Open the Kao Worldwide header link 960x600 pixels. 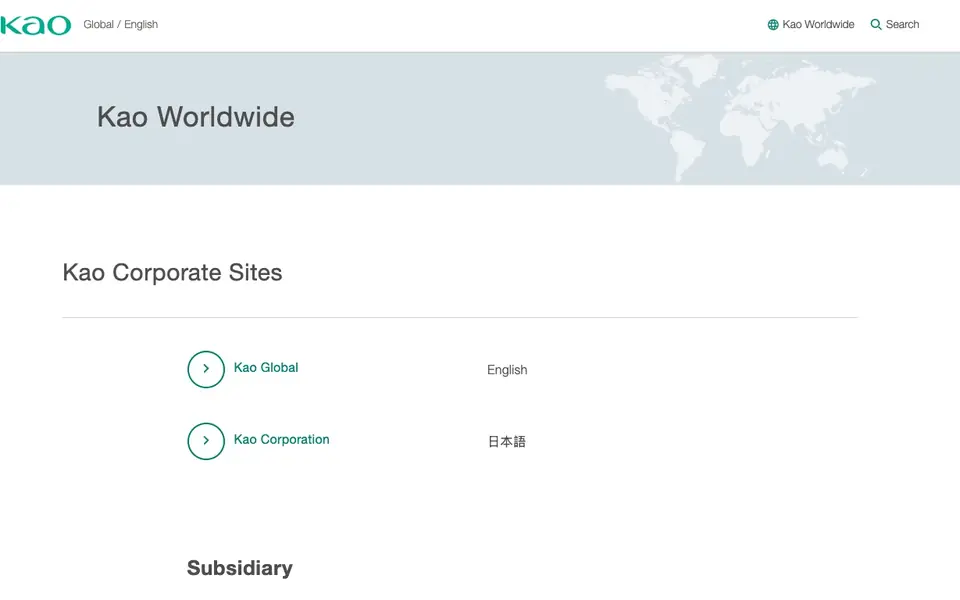click(811, 24)
